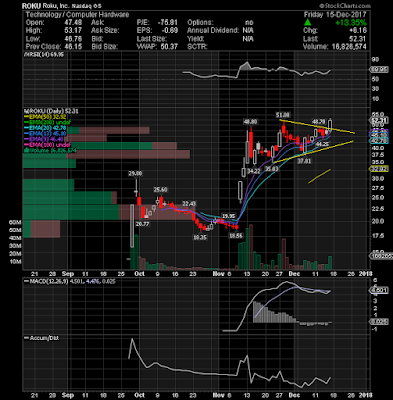Click the "Roku, Inc." company name
The width and height of the screenshot is (393, 400).
point(55,6)
